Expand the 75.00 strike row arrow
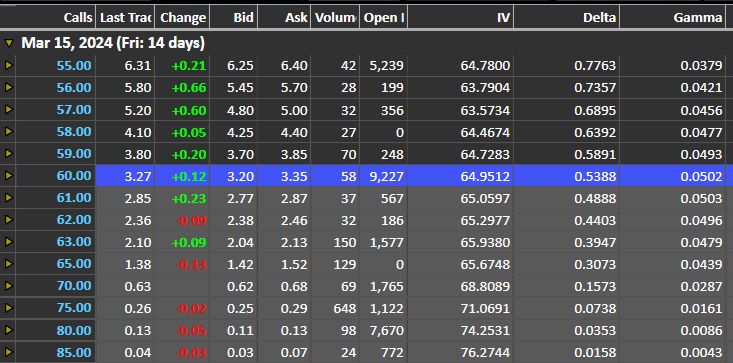 click(8, 308)
